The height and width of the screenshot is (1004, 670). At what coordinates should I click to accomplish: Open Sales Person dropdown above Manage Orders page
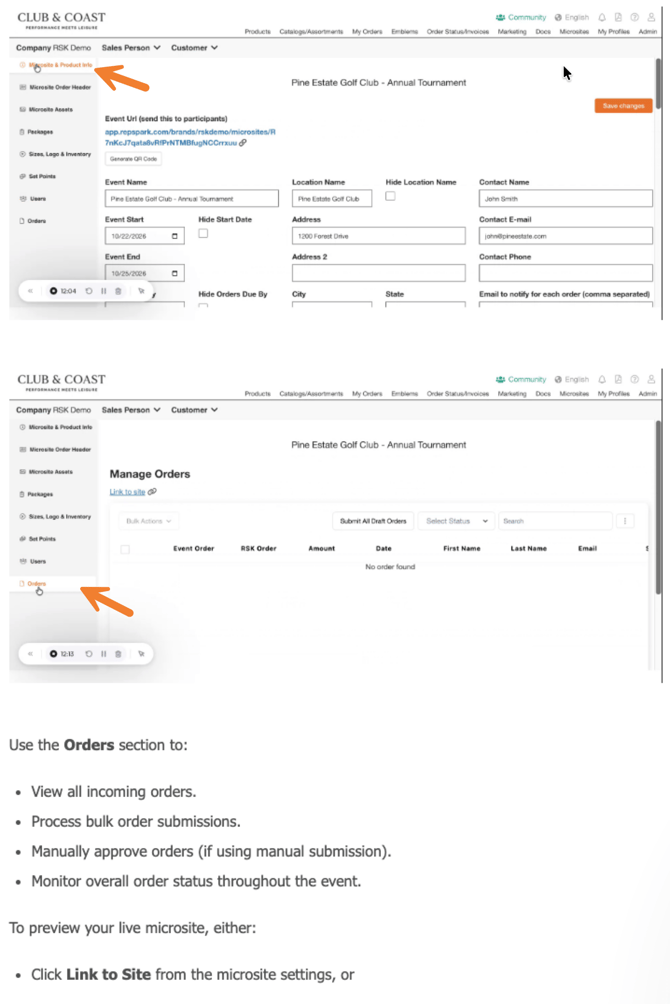[x=131, y=410]
